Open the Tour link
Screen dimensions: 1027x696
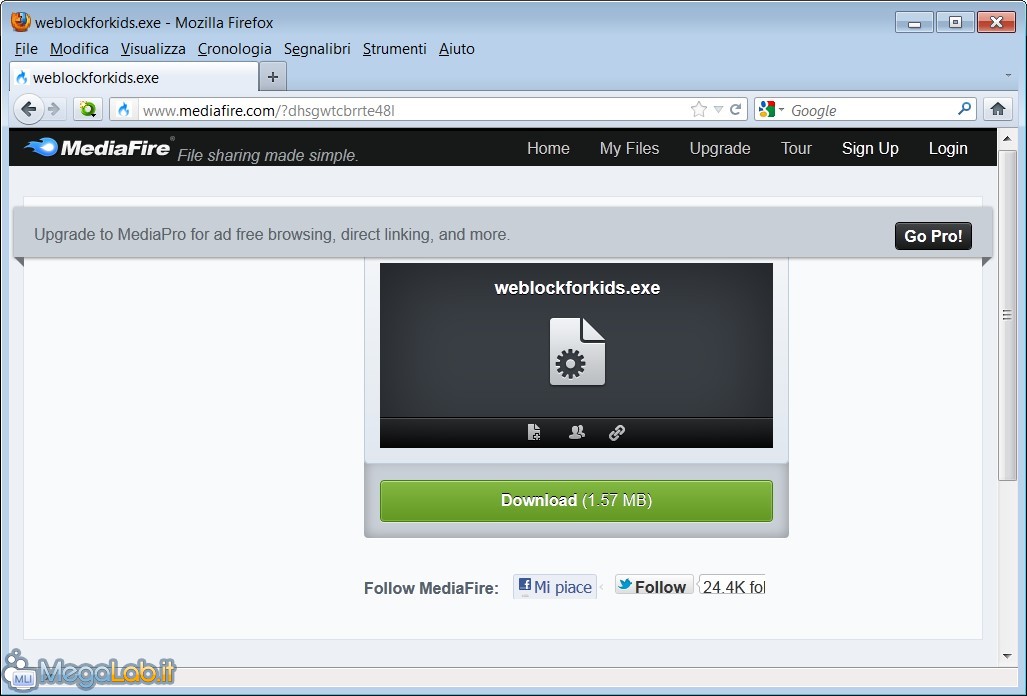(x=796, y=149)
